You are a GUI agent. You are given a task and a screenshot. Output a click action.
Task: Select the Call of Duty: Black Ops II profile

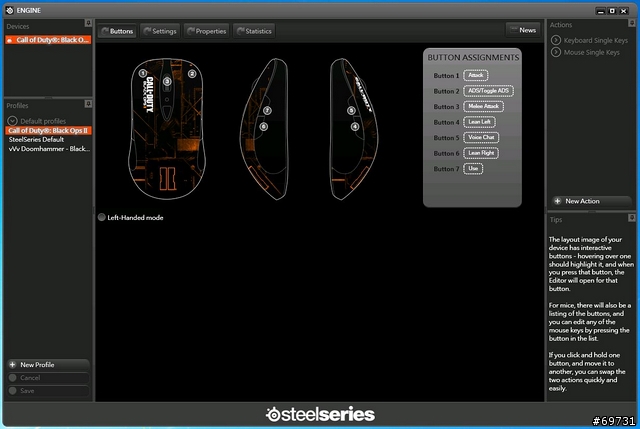(x=48, y=130)
